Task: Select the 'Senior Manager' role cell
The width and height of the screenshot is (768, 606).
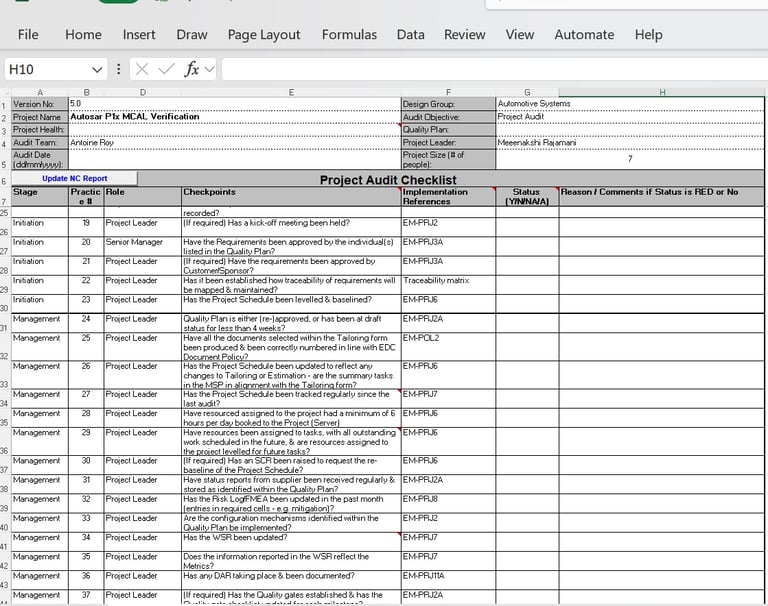Action: [143, 246]
